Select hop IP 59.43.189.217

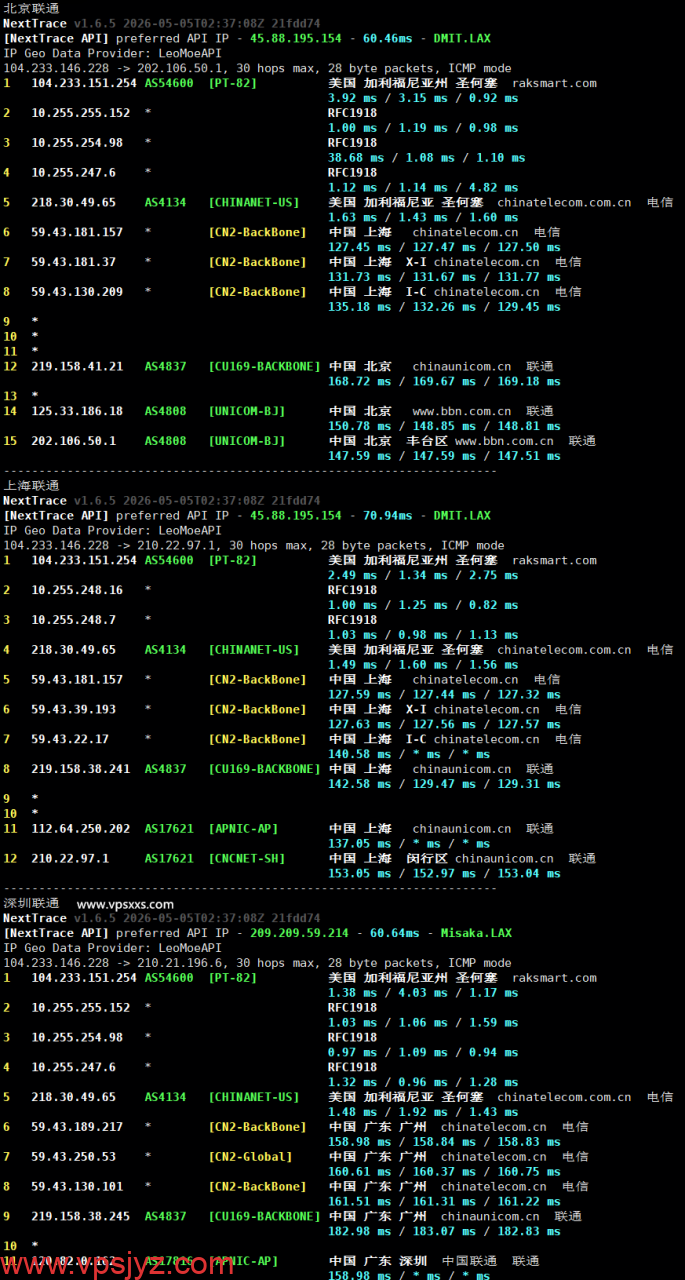coord(77,1127)
